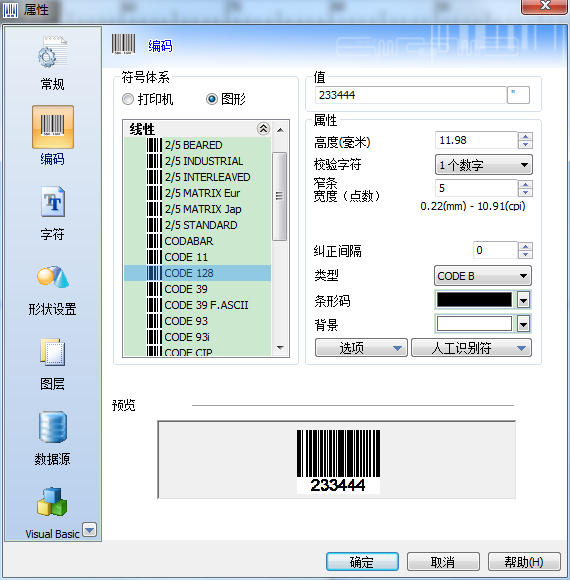Decrease the 高度 height value
The width and height of the screenshot is (570, 580).
click(x=525, y=145)
